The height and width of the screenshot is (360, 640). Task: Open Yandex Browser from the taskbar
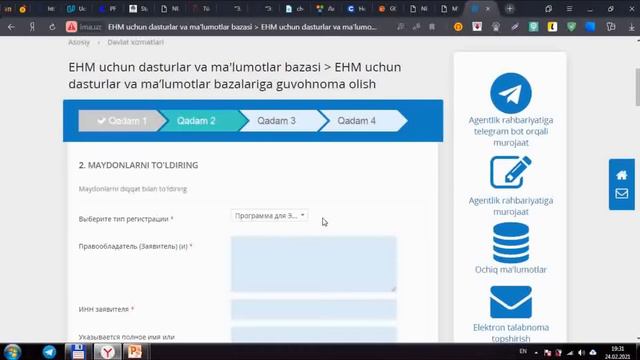[x=107, y=351]
